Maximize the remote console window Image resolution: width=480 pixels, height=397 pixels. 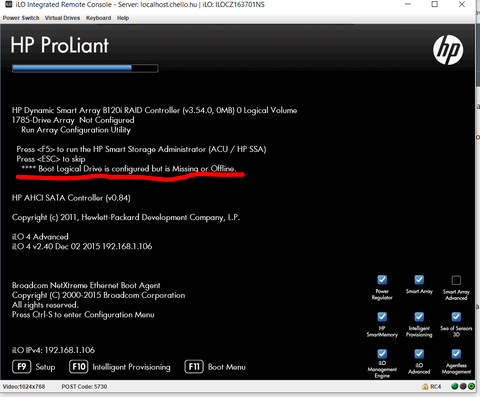point(435,4)
